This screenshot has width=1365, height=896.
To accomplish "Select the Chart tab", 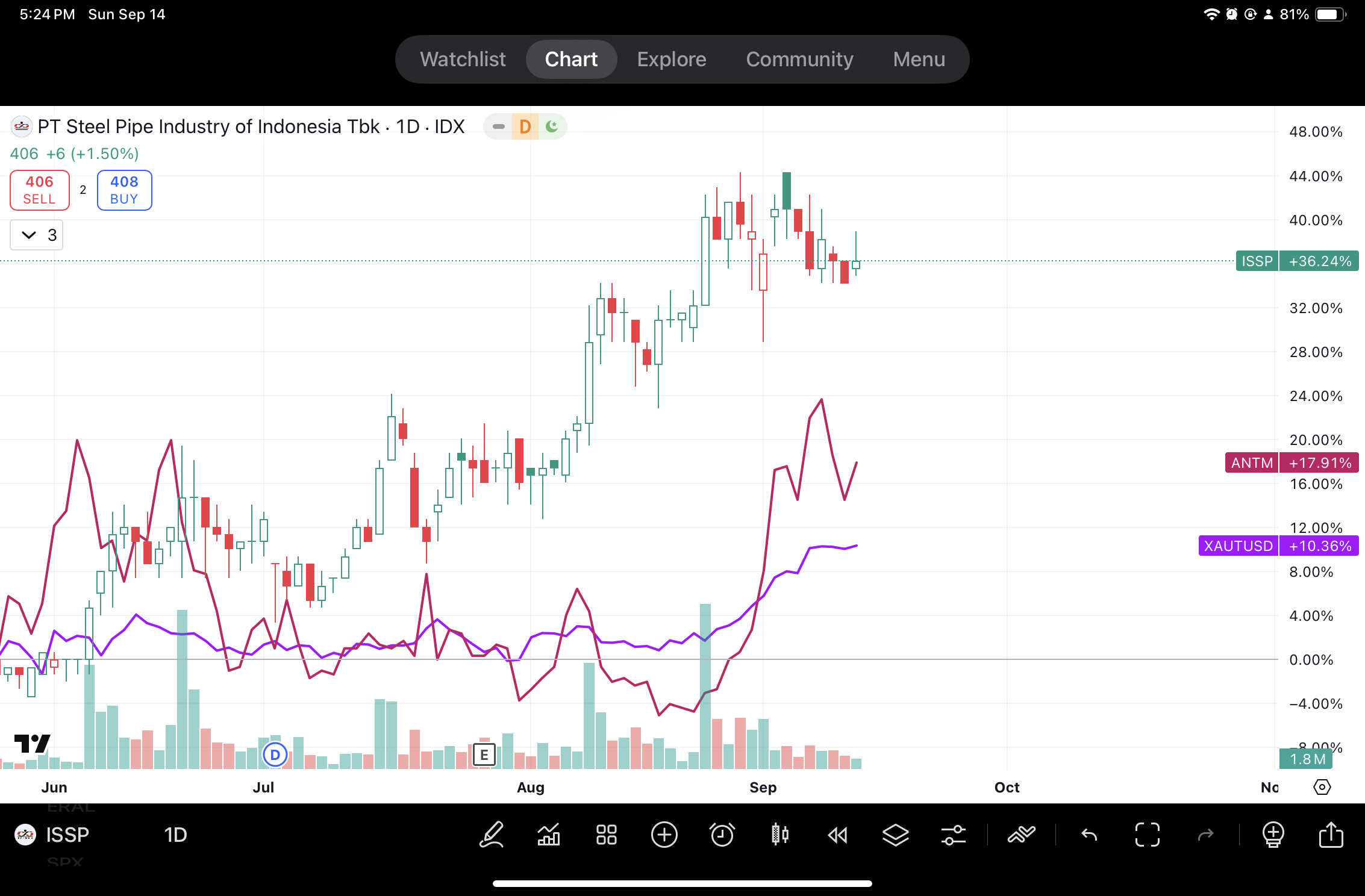I will 571,59.
